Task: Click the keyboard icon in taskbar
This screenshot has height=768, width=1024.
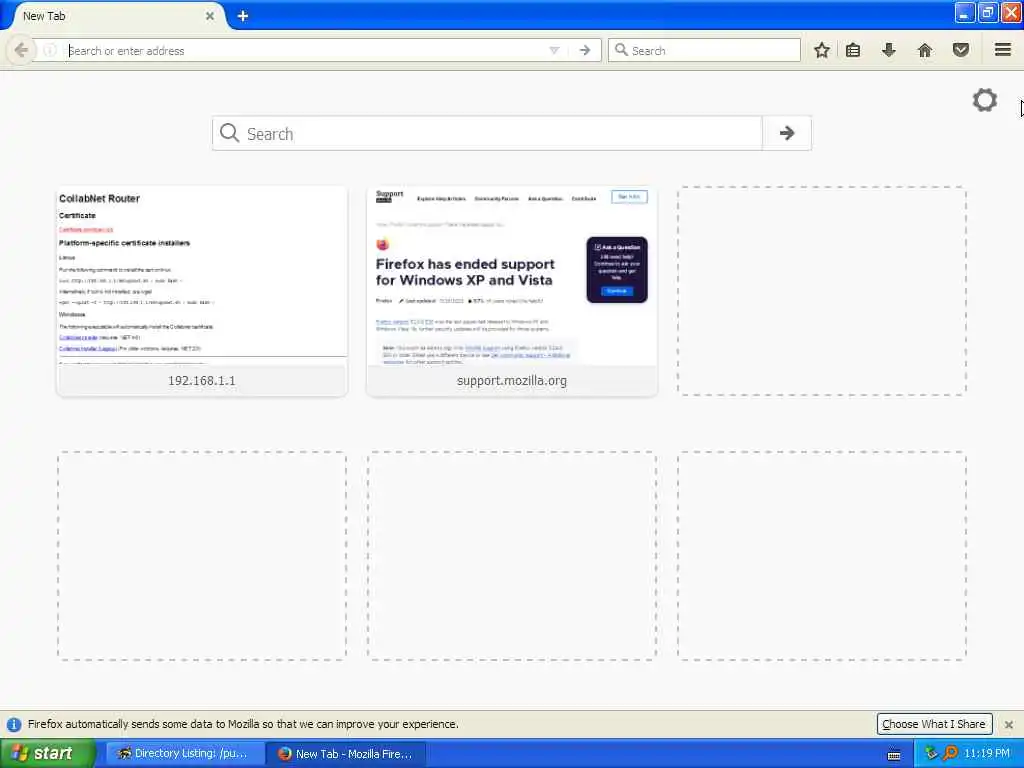Action: click(894, 755)
